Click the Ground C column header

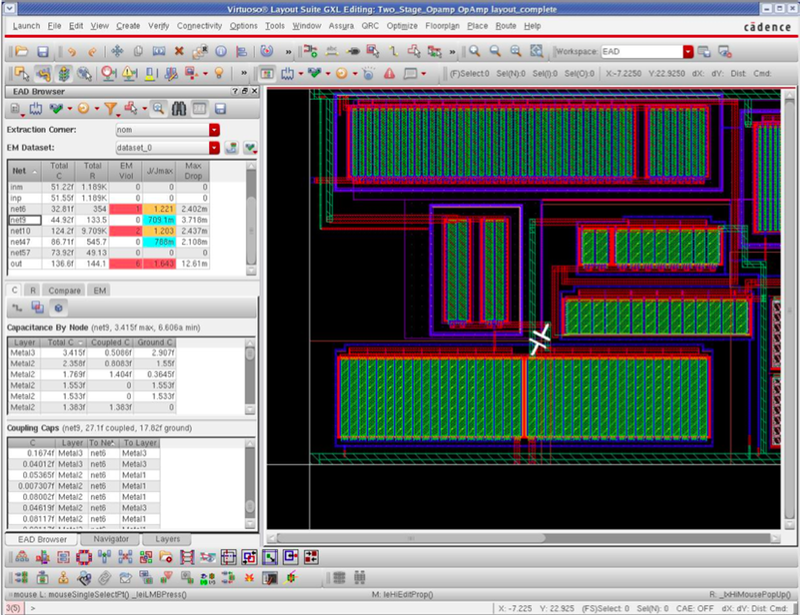[x=155, y=342]
